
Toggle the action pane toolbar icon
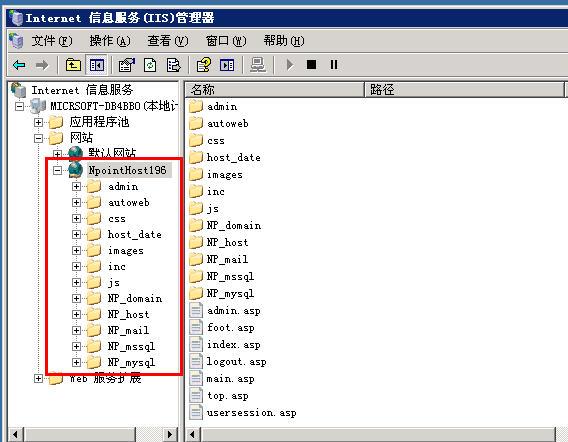pyautogui.click(x=227, y=65)
